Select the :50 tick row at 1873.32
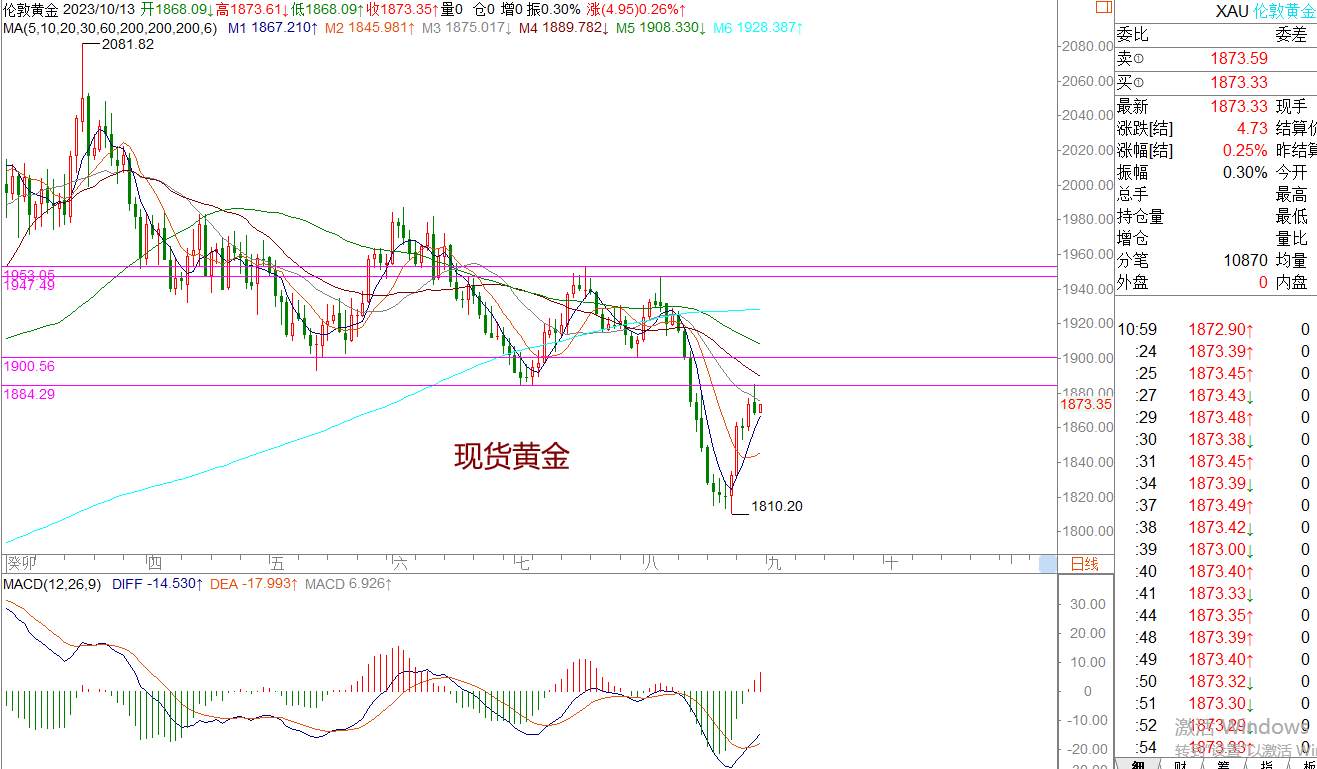The height and width of the screenshot is (769, 1317). (1216, 681)
